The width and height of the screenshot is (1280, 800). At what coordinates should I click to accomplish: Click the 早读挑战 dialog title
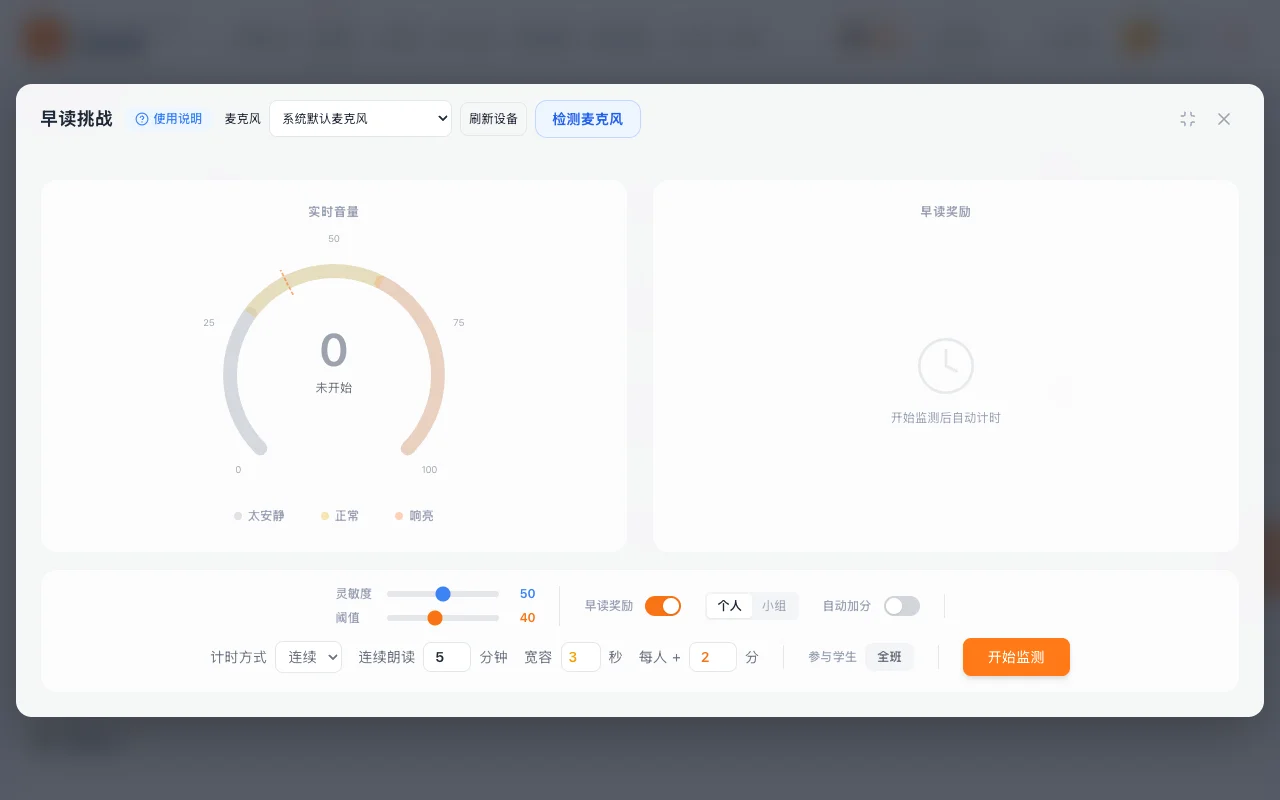tap(77, 119)
